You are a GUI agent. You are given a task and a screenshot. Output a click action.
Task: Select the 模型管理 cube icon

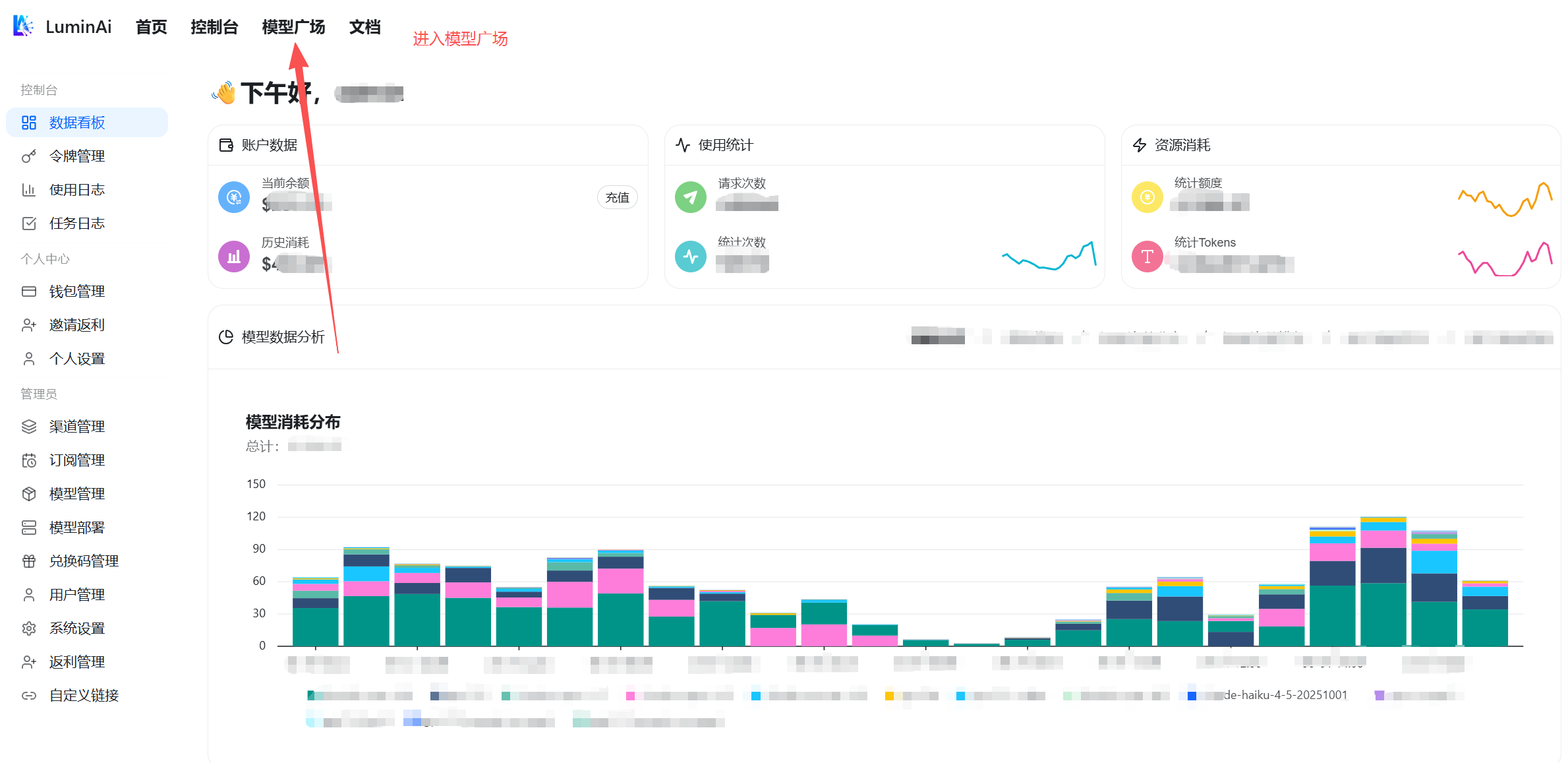pyautogui.click(x=29, y=494)
